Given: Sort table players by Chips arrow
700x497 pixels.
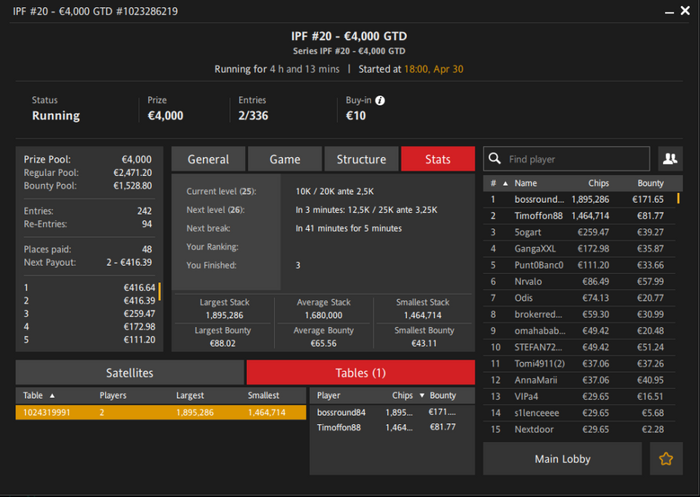Looking at the screenshot, I should [x=422, y=396].
